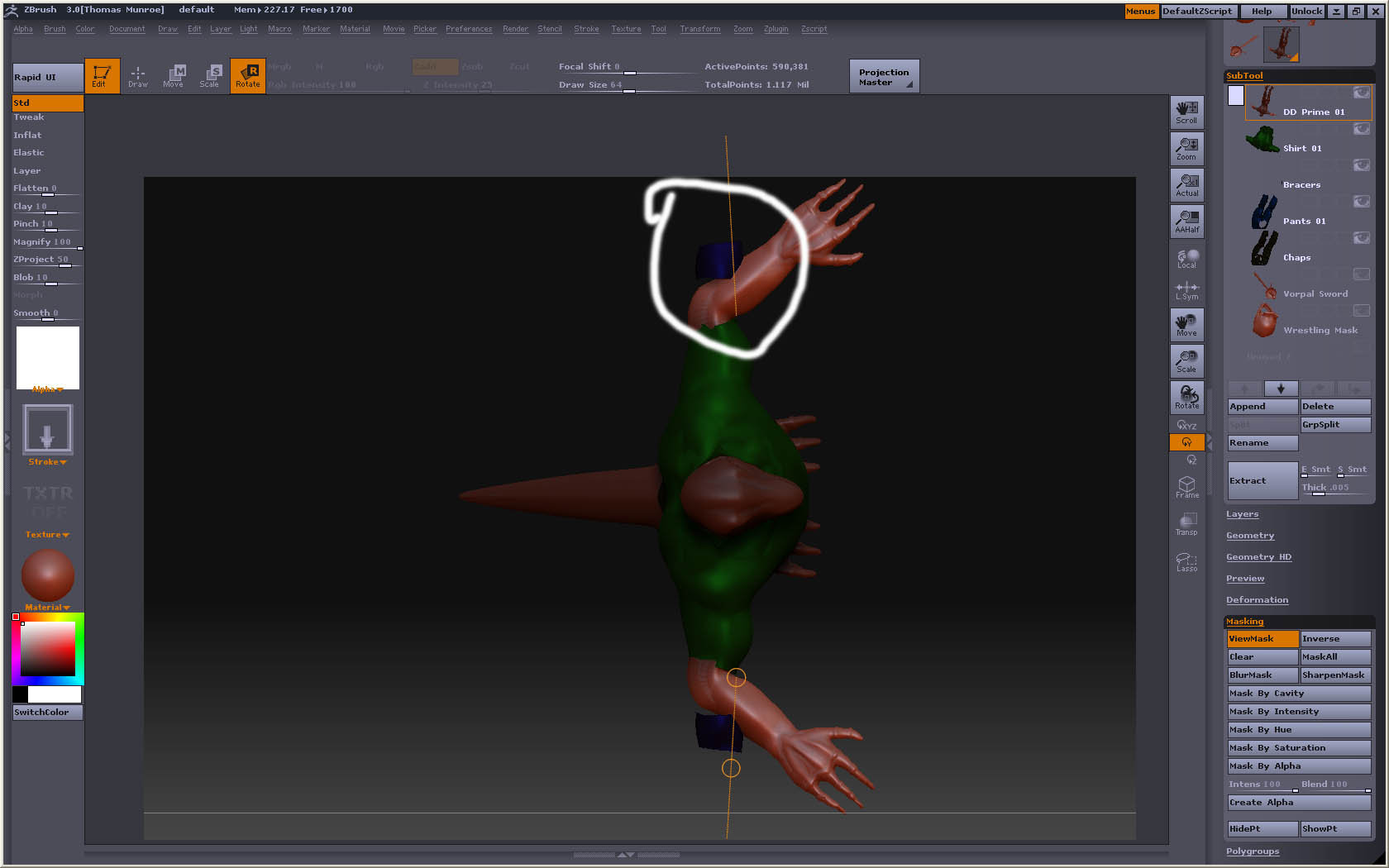The height and width of the screenshot is (868, 1389).
Task: Open the Preferences menu
Action: (469, 29)
